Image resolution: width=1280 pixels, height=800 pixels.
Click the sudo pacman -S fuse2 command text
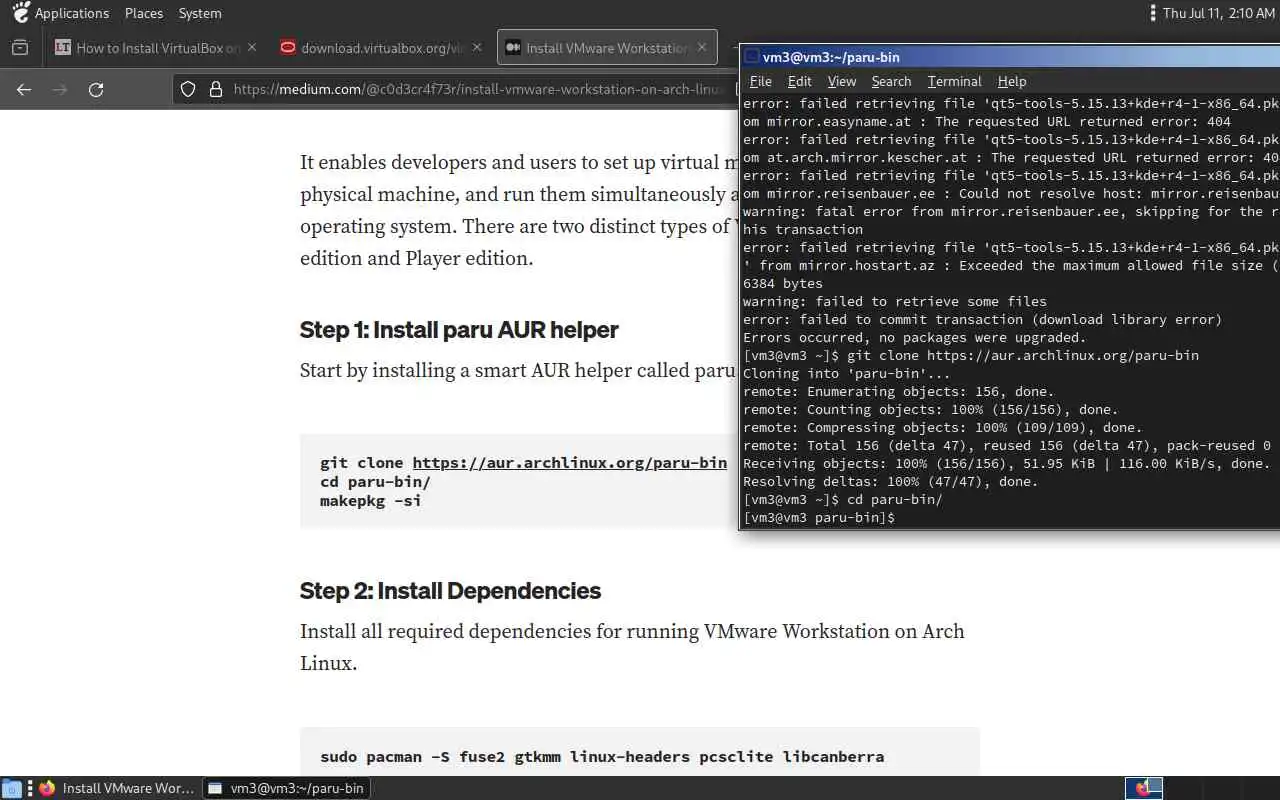602,757
